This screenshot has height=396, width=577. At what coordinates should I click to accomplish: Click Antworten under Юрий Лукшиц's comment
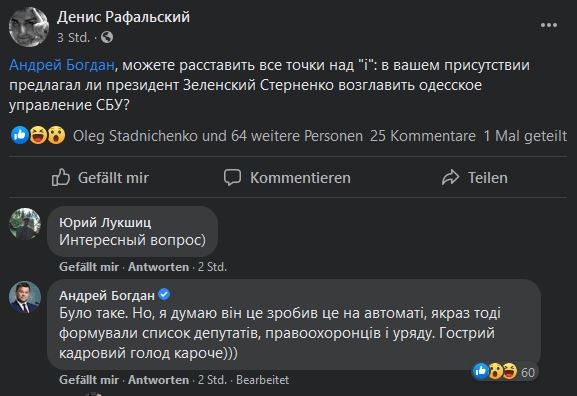coord(158,266)
